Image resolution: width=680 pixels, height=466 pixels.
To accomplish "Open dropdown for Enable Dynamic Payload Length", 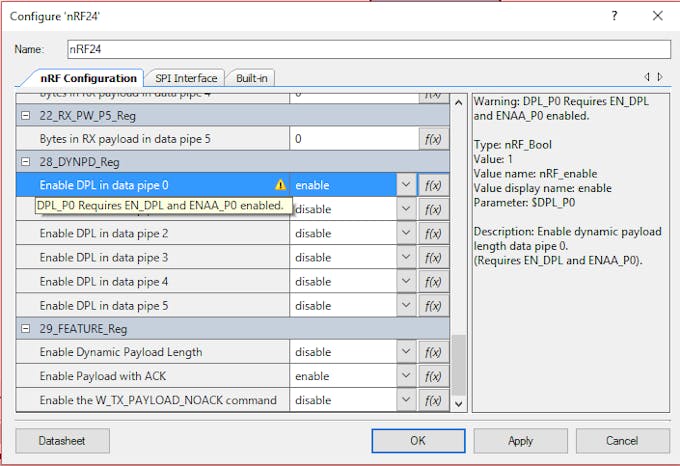I will tap(406, 352).
